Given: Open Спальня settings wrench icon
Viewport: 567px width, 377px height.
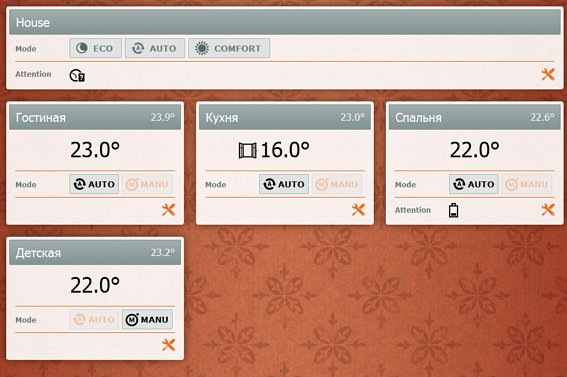Looking at the screenshot, I should tap(548, 210).
